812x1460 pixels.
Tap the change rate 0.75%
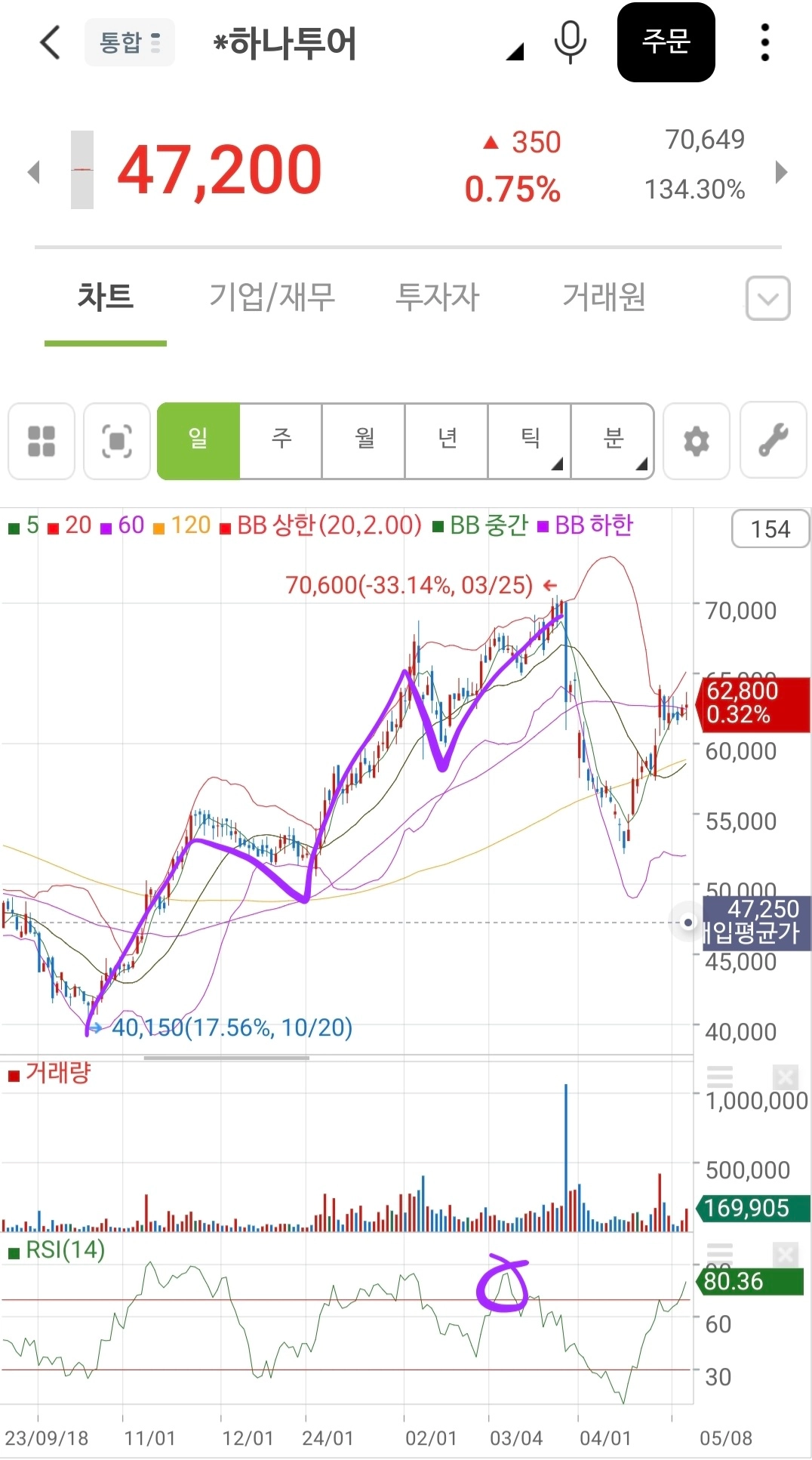pyautogui.click(x=512, y=189)
